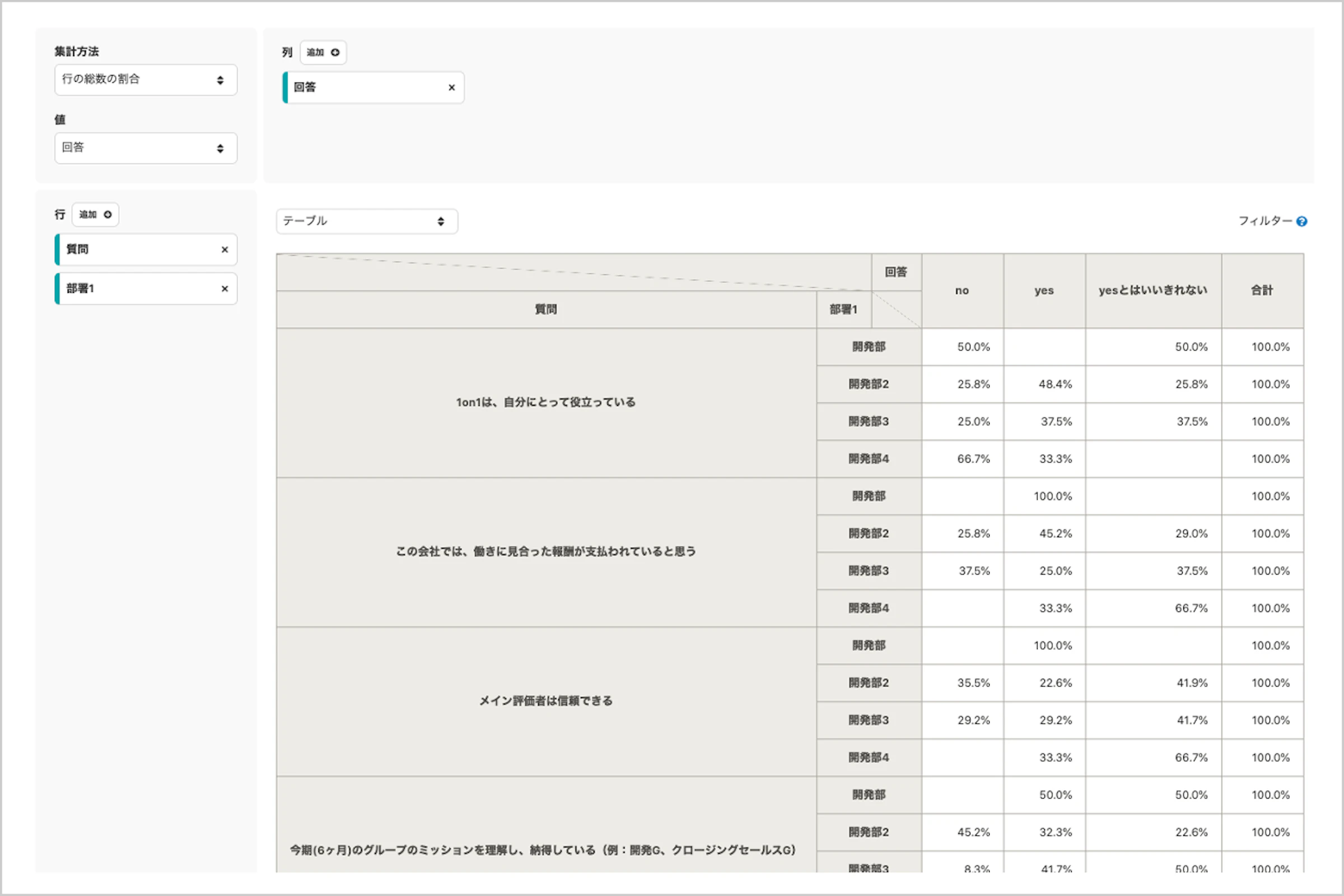
Task: Click the plus icon inside the 列 追加 button
Action: [x=337, y=52]
